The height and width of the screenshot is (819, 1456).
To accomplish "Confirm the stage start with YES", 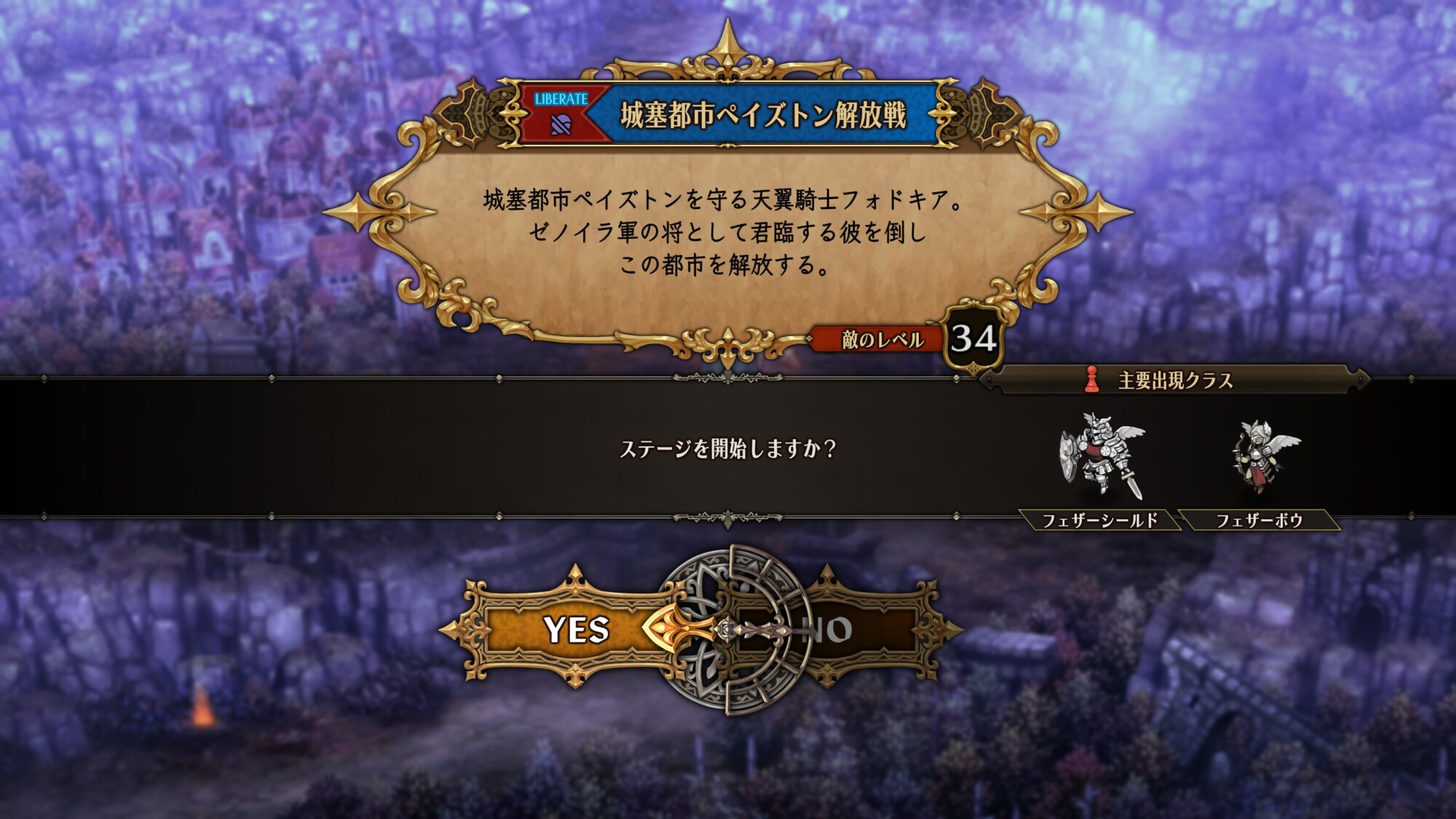I will pos(577,630).
